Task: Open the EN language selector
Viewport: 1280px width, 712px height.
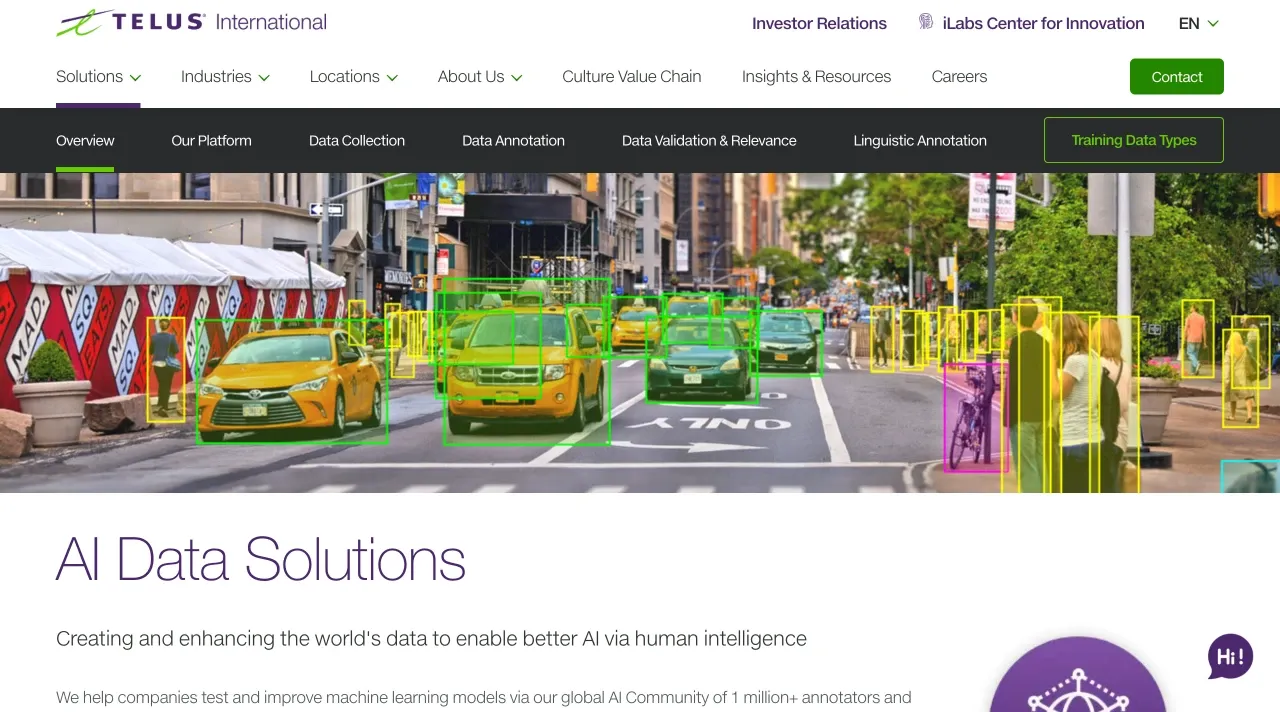Action: click(1198, 23)
